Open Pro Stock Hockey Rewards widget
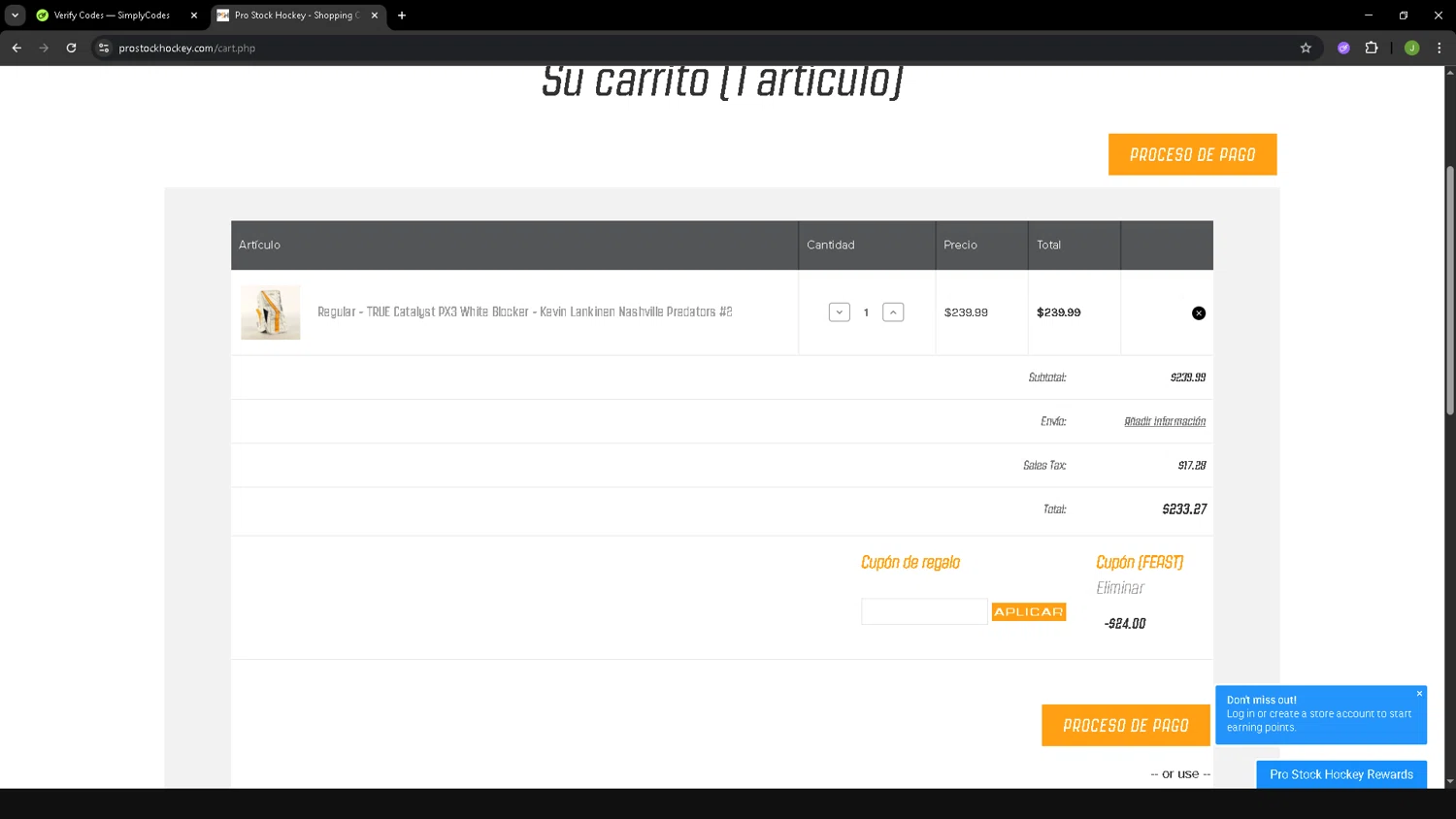 [x=1341, y=774]
